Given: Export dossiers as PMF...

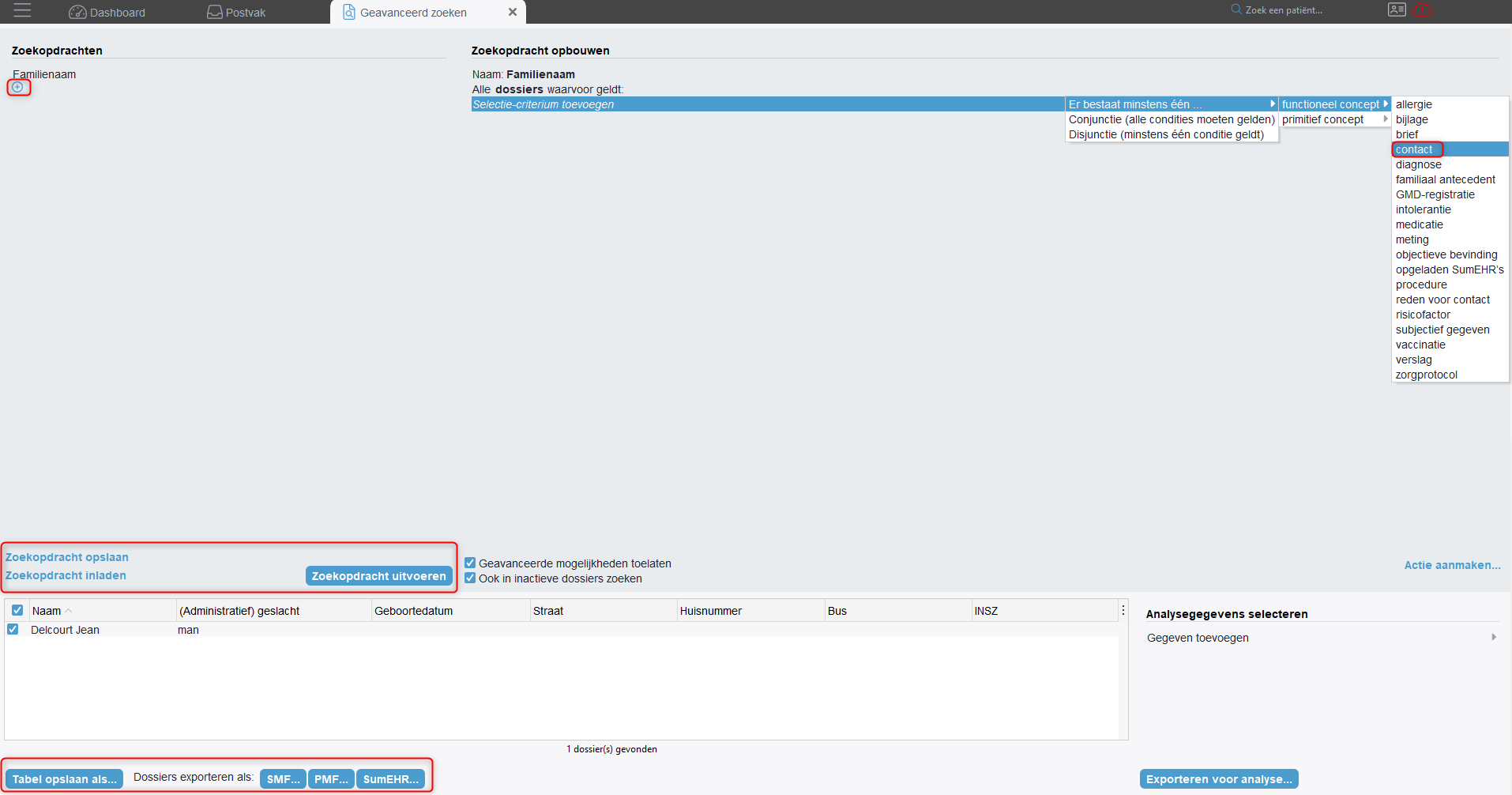Looking at the screenshot, I should pyautogui.click(x=331, y=779).
